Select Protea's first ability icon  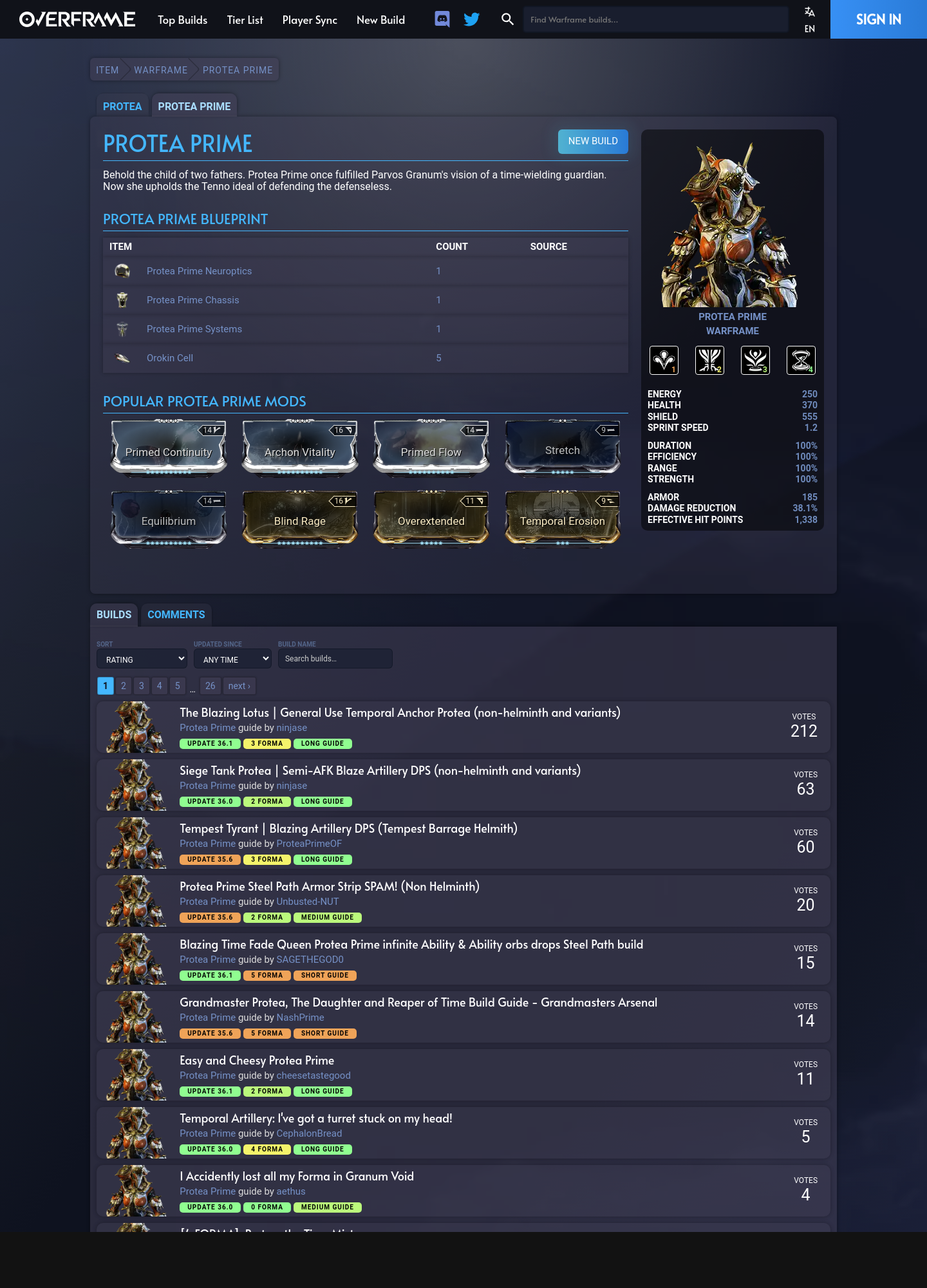click(664, 360)
